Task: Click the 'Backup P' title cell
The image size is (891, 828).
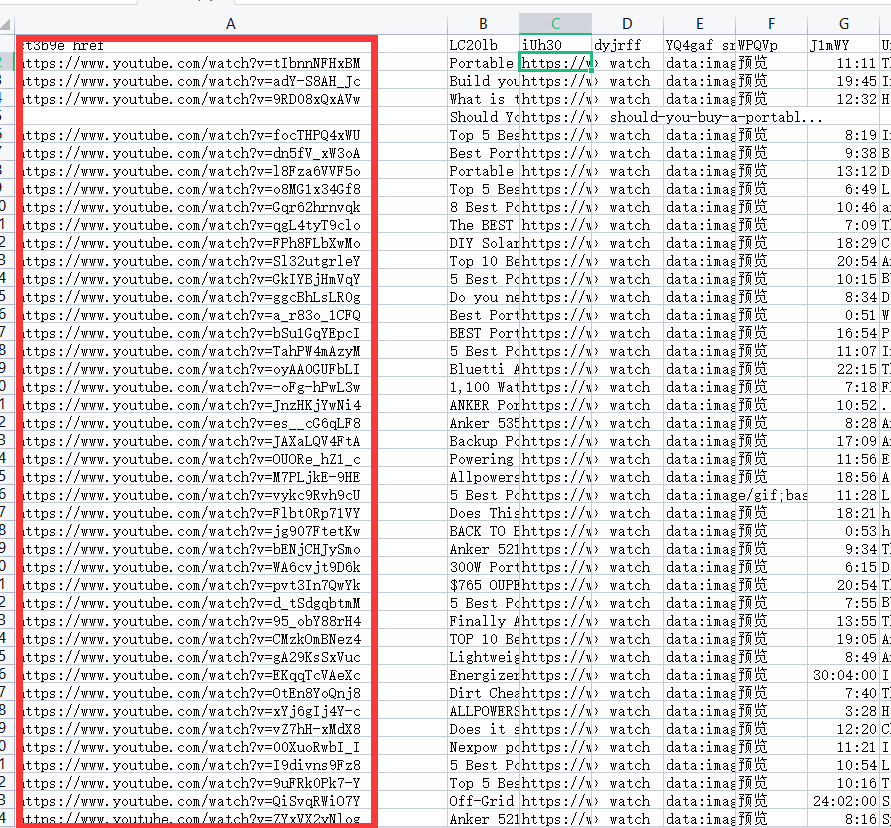Action: coord(483,442)
